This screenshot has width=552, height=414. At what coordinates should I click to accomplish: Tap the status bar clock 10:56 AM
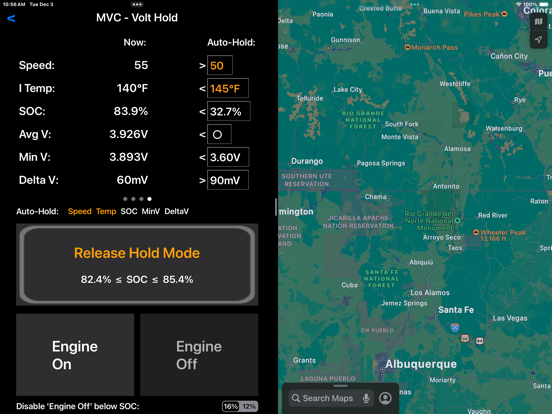tap(14, 4)
